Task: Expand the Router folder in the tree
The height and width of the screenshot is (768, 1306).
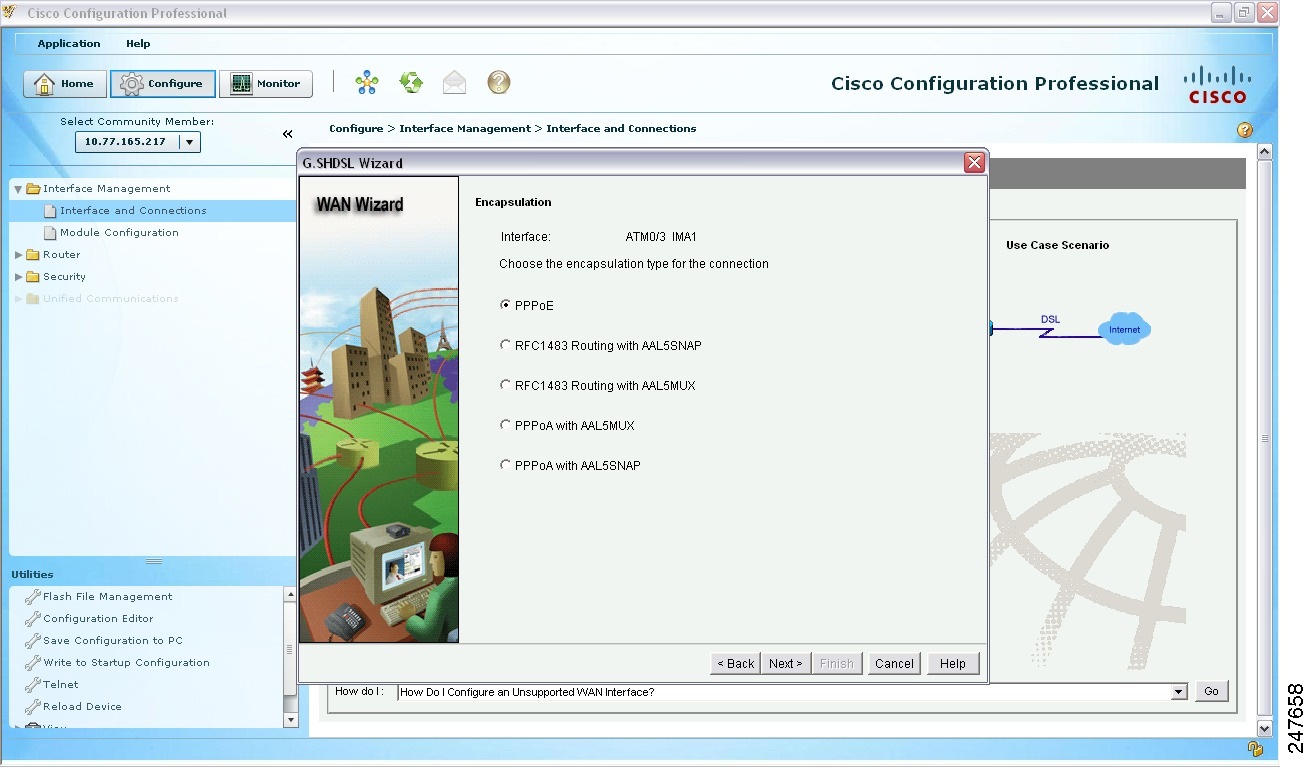Action: (17, 254)
